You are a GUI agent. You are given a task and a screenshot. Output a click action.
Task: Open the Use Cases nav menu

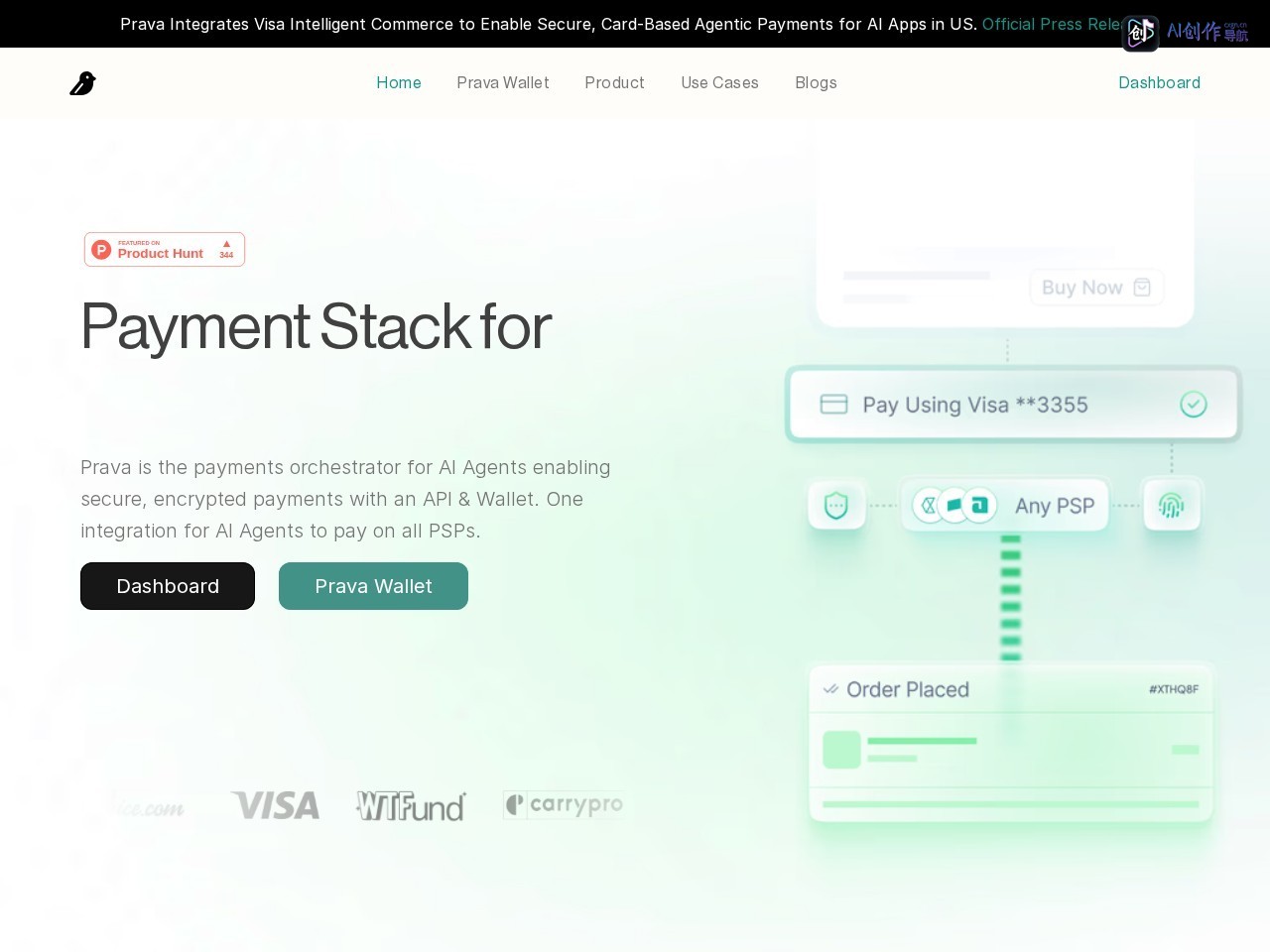coord(719,83)
